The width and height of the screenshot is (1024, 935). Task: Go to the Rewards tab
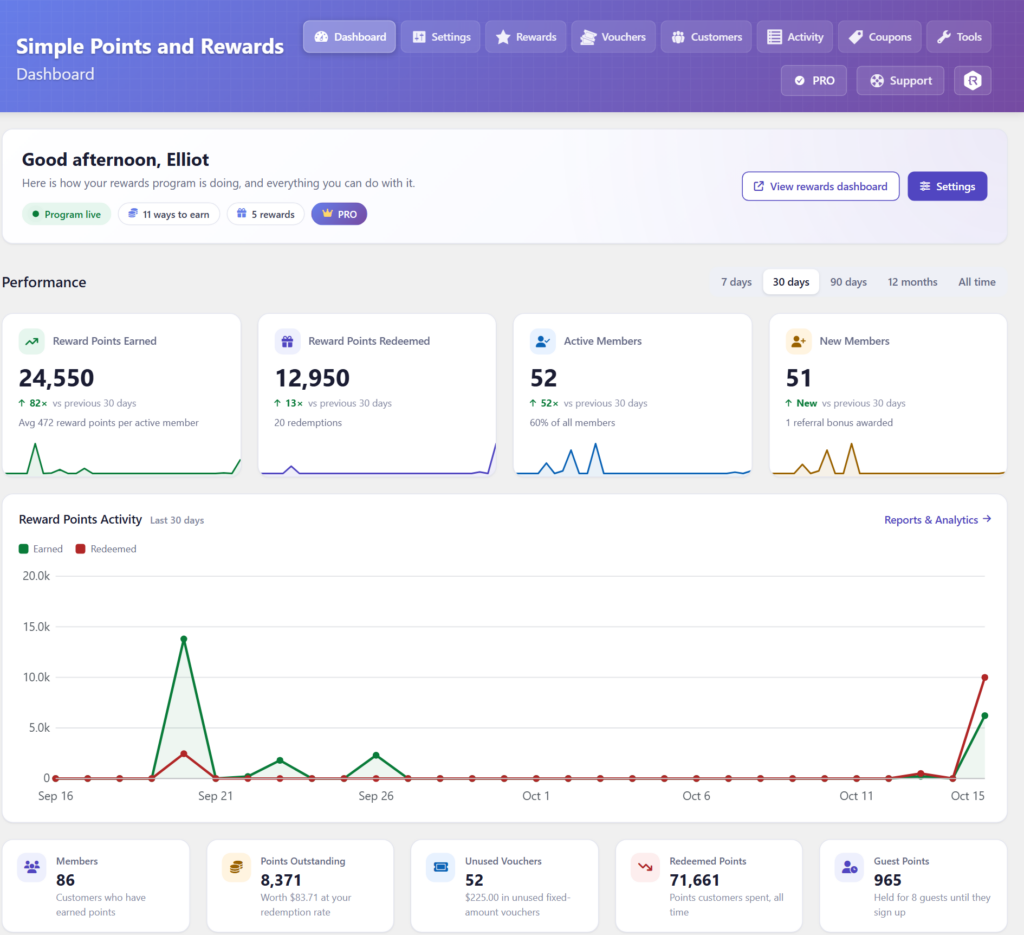pos(526,37)
